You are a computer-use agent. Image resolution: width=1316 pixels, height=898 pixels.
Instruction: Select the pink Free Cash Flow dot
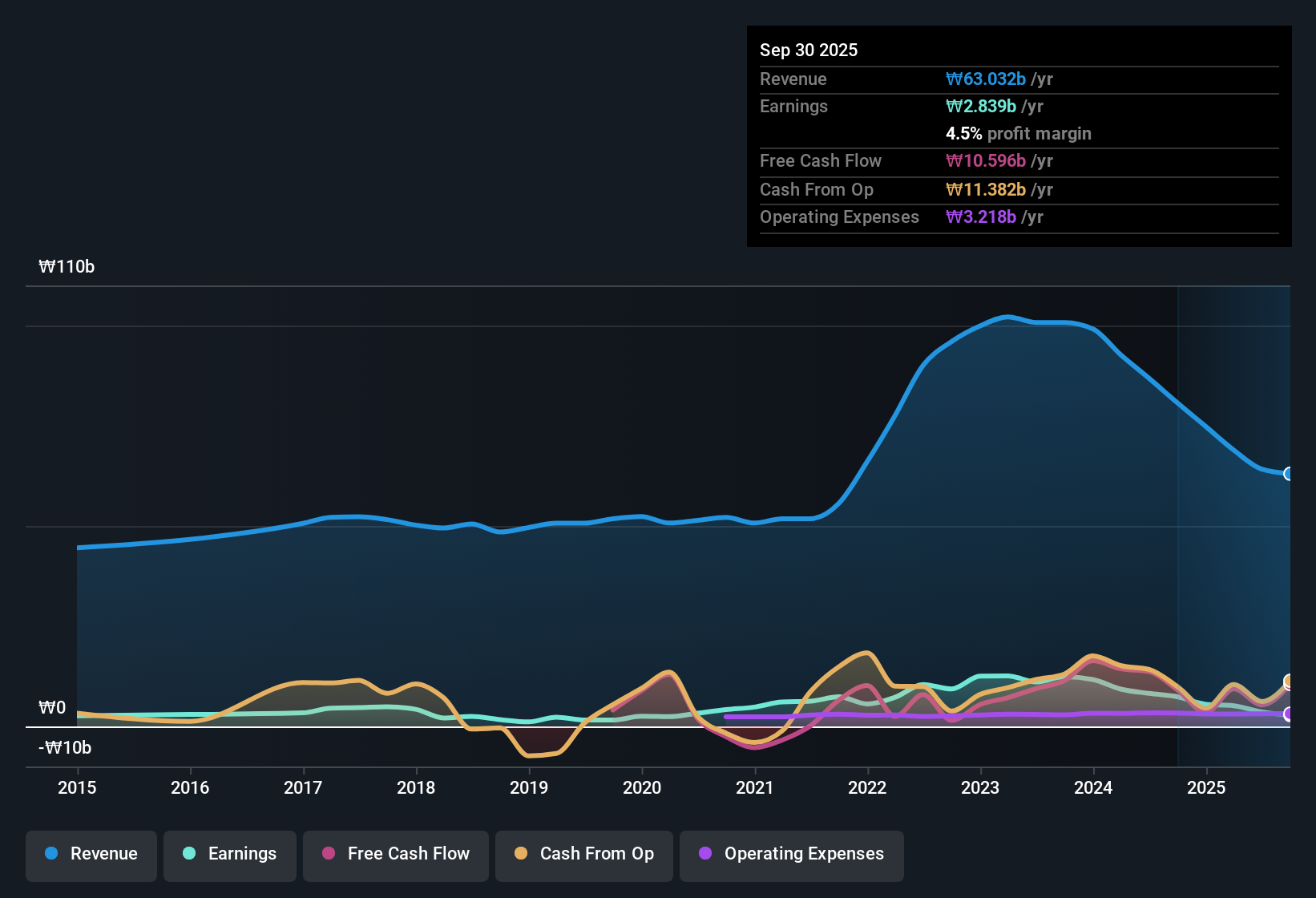tap(327, 854)
